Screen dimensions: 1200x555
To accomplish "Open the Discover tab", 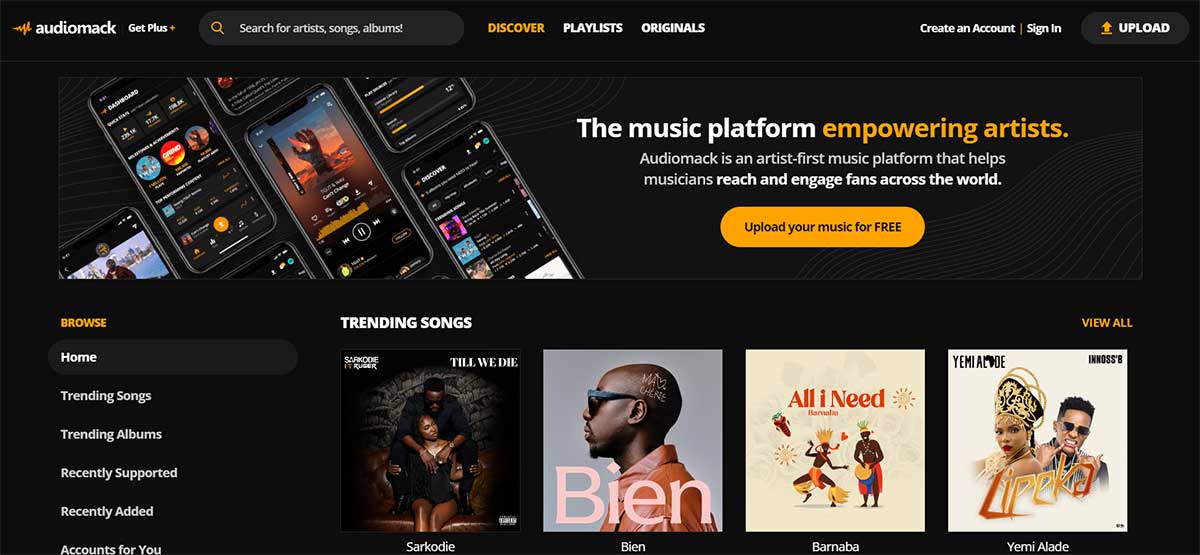I will click(x=516, y=28).
